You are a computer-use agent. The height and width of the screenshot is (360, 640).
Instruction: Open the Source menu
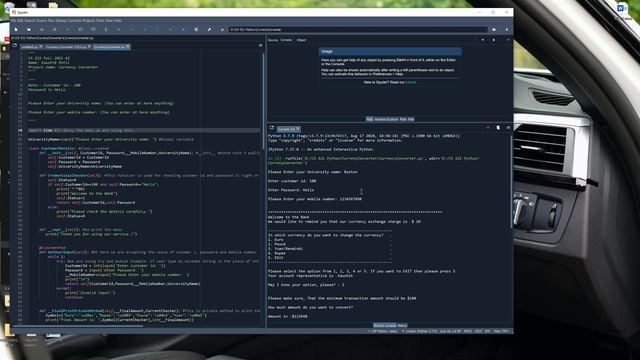(41, 20)
